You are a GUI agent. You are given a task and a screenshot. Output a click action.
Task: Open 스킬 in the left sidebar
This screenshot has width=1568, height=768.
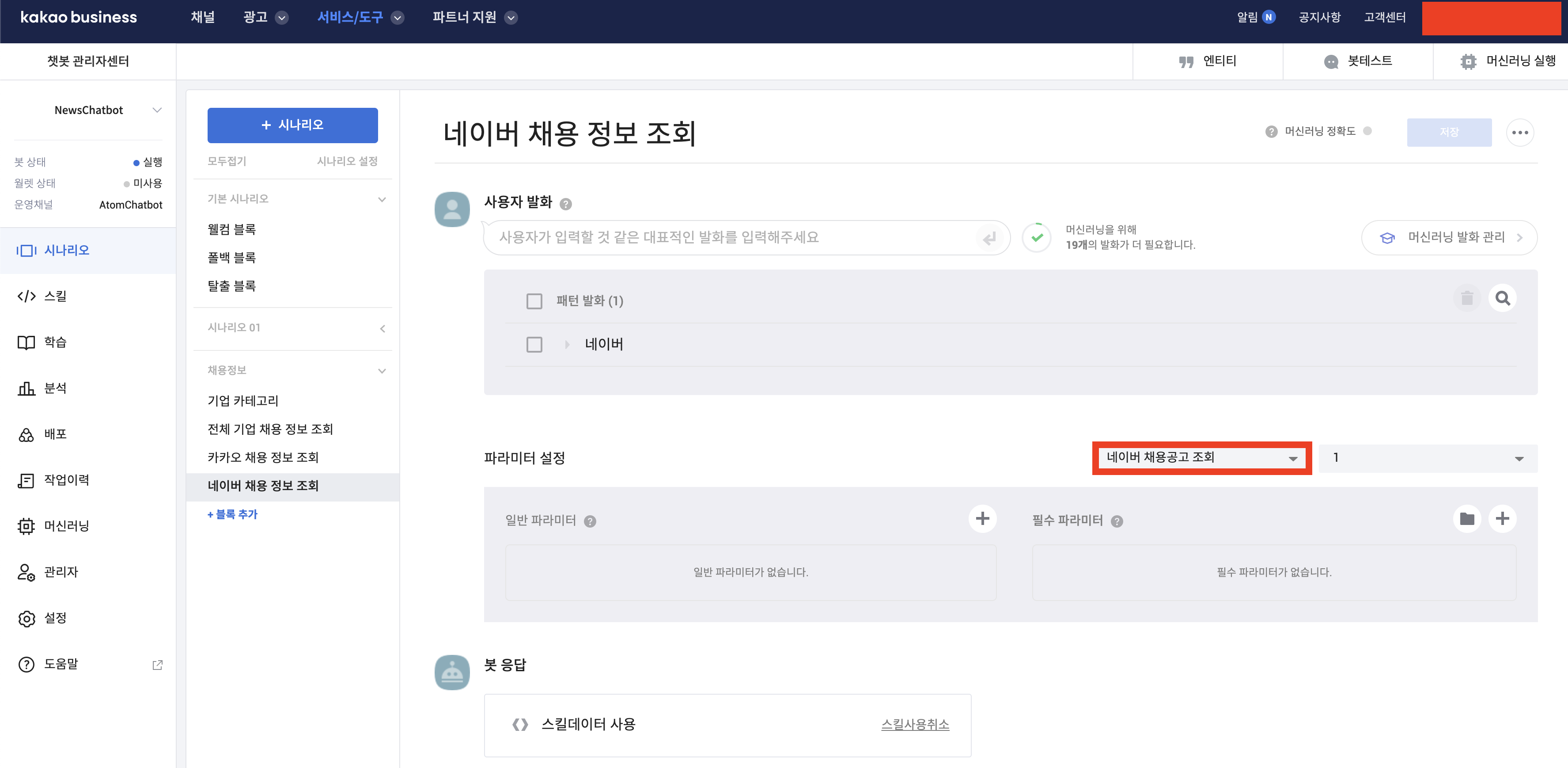(55, 296)
